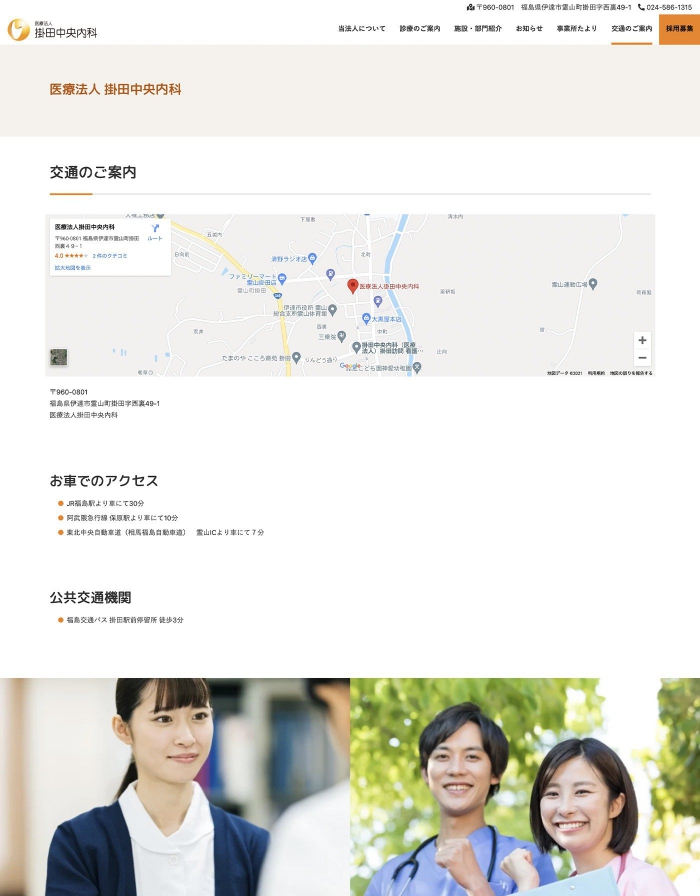Click the 清野ラジオ店 shop marker
This screenshot has height=896, width=700.
tap(312, 259)
